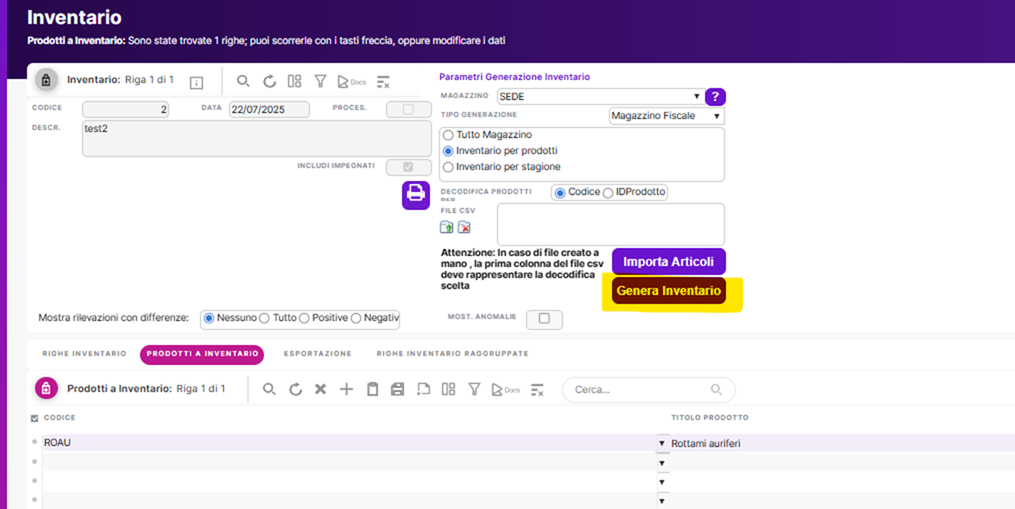This screenshot has width=1015, height=509.
Task: Click the upload CSV file icon
Action: [x=447, y=228]
